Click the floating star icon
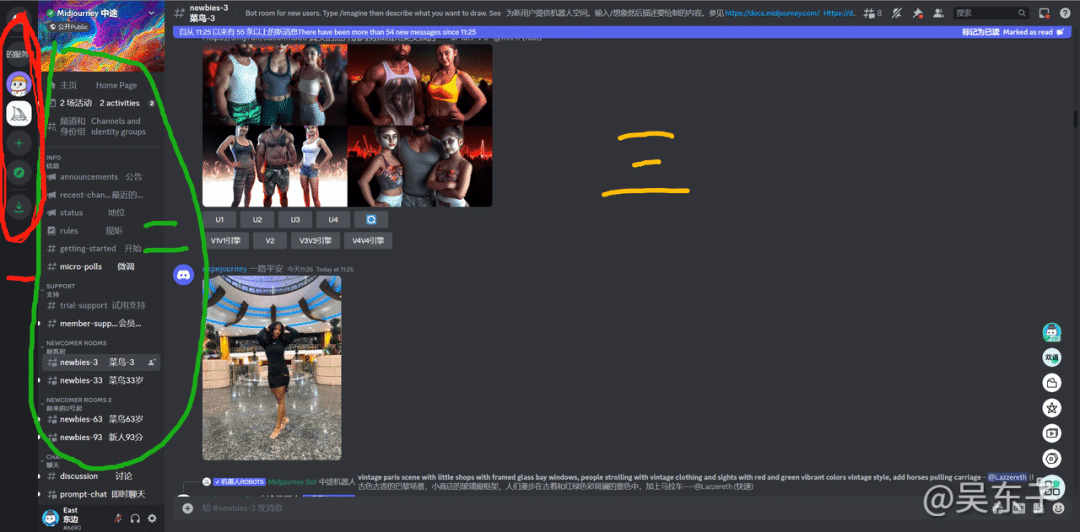 point(1052,408)
